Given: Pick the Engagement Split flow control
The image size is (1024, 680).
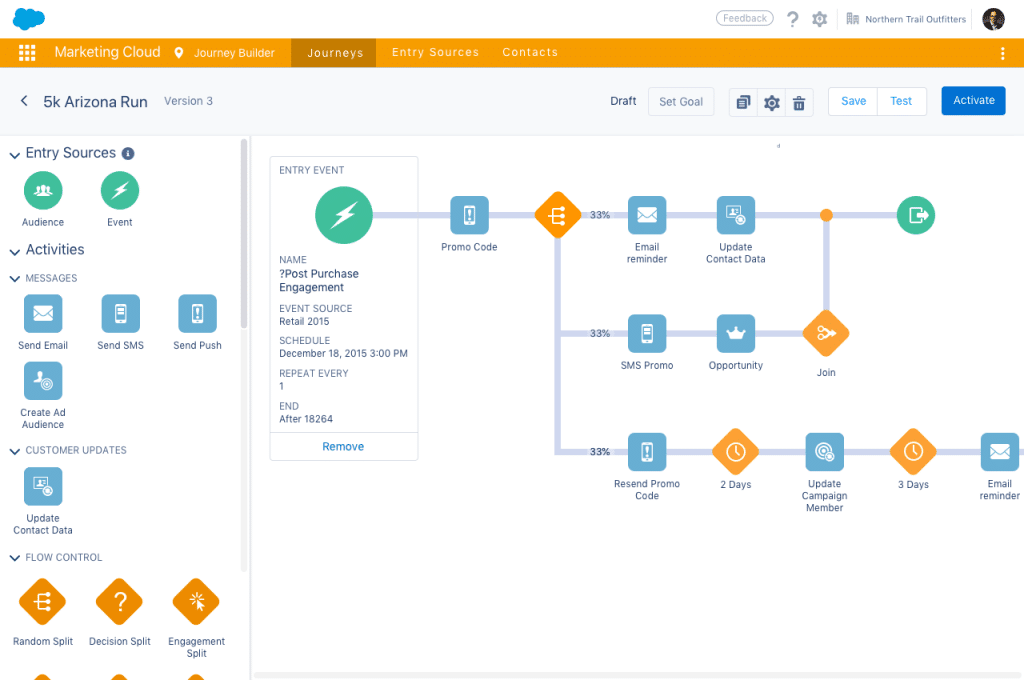Looking at the screenshot, I should (x=196, y=602).
